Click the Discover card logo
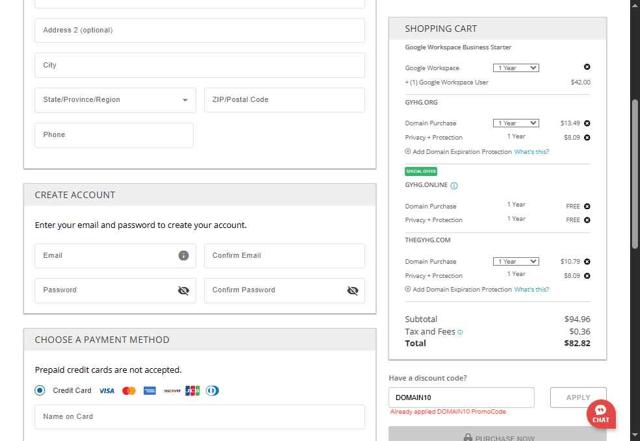640x441 pixels. (172, 391)
